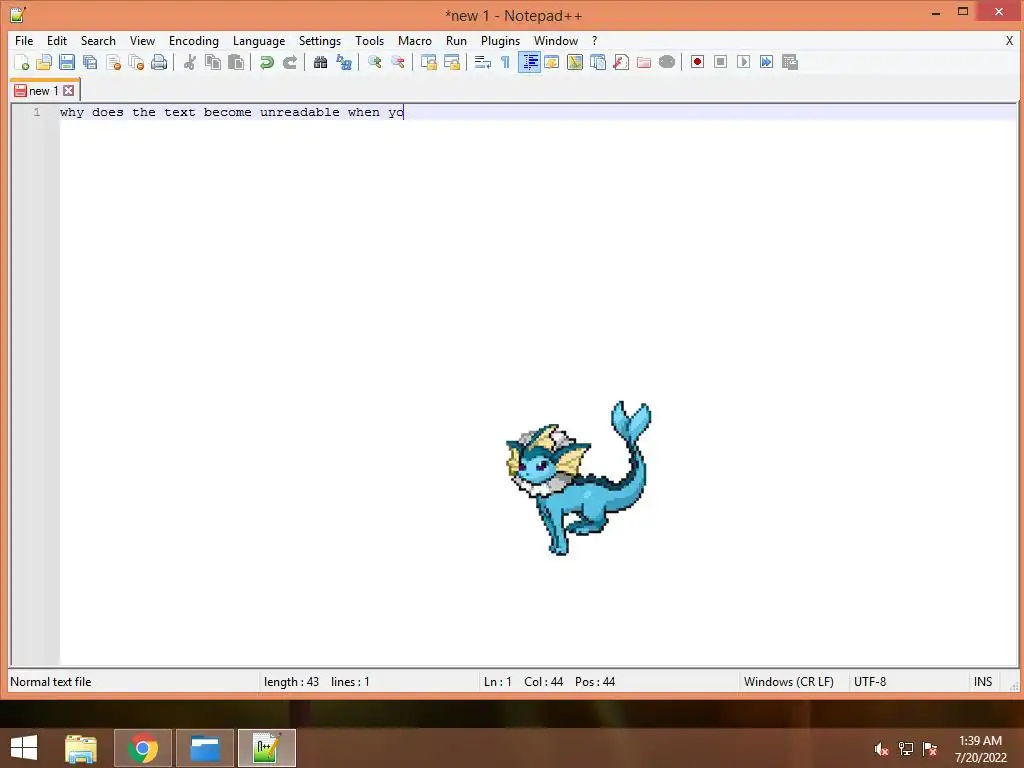The width and height of the screenshot is (1024, 768).
Task: Cut selection with the scissors icon
Action: tap(190, 62)
